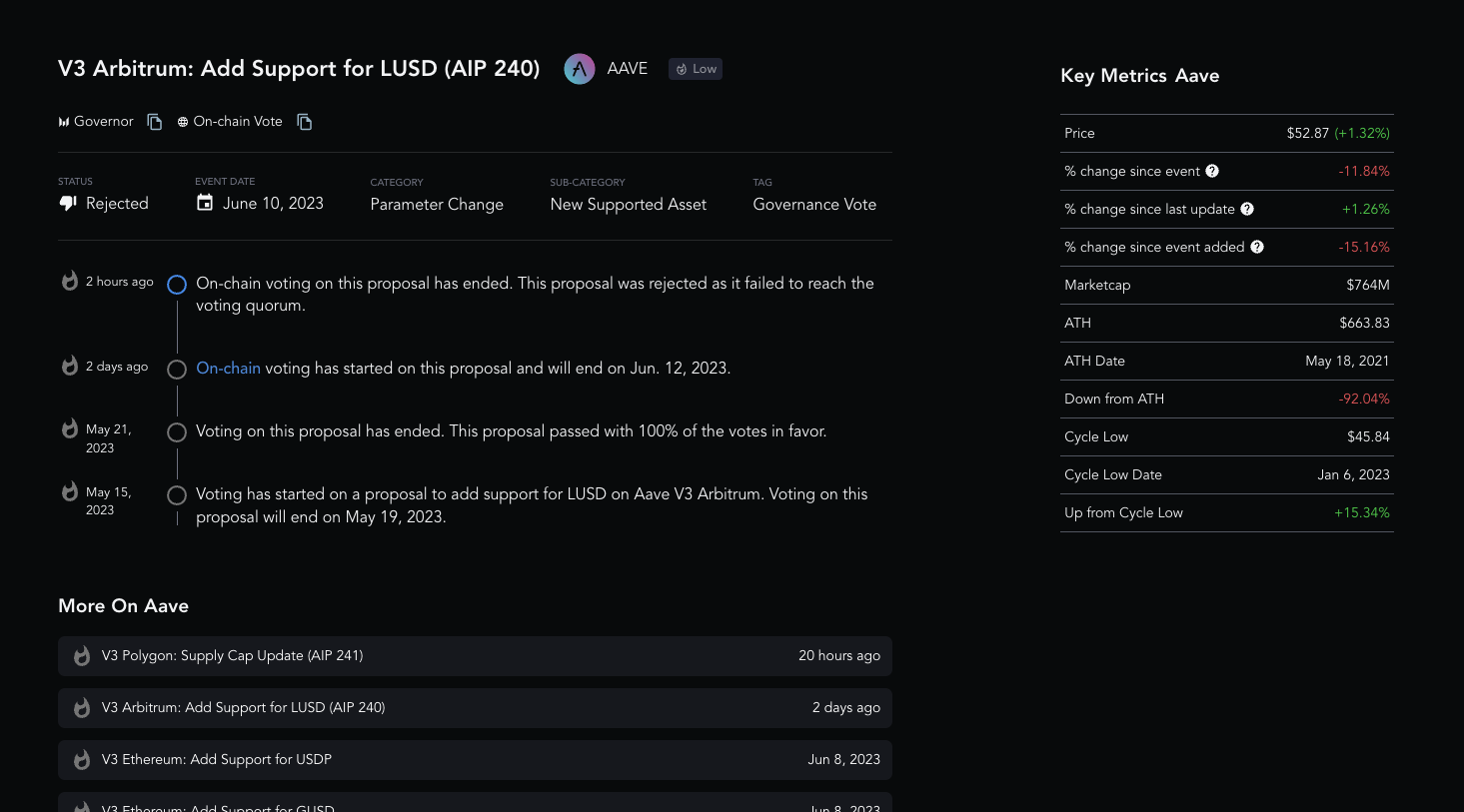
Task: Click the -15.16% change since event added
Action: pyautogui.click(x=1364, y=247)
